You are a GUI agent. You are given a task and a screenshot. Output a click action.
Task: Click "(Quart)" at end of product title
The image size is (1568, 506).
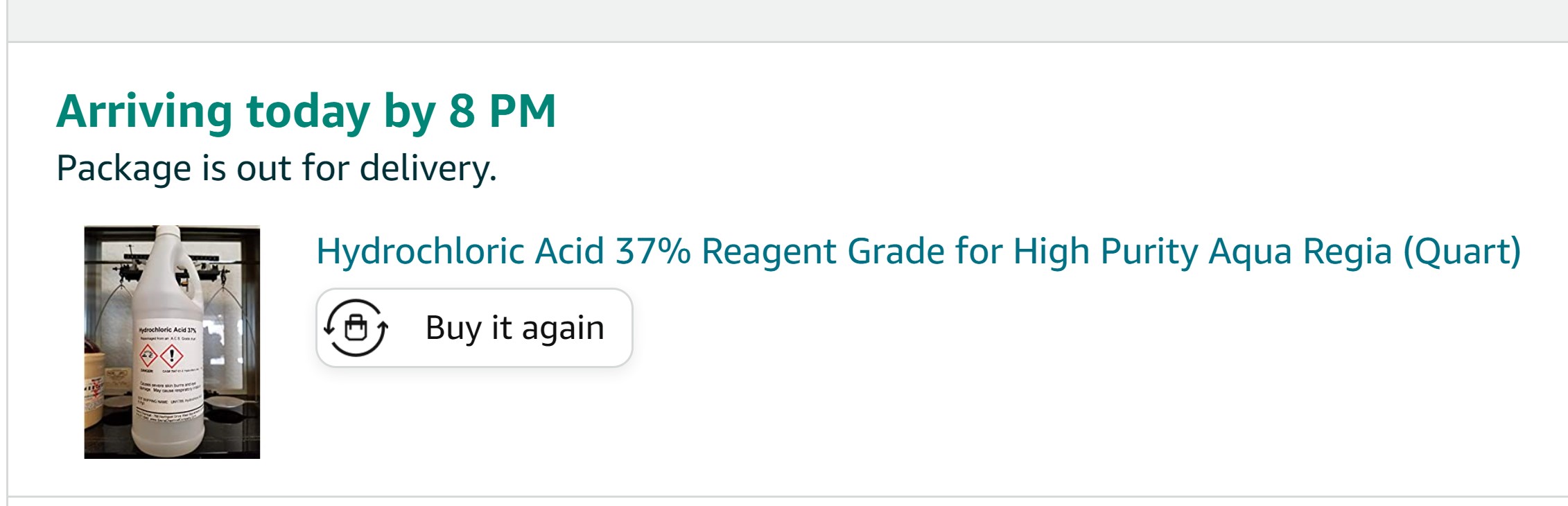(x=1462, y=251)
